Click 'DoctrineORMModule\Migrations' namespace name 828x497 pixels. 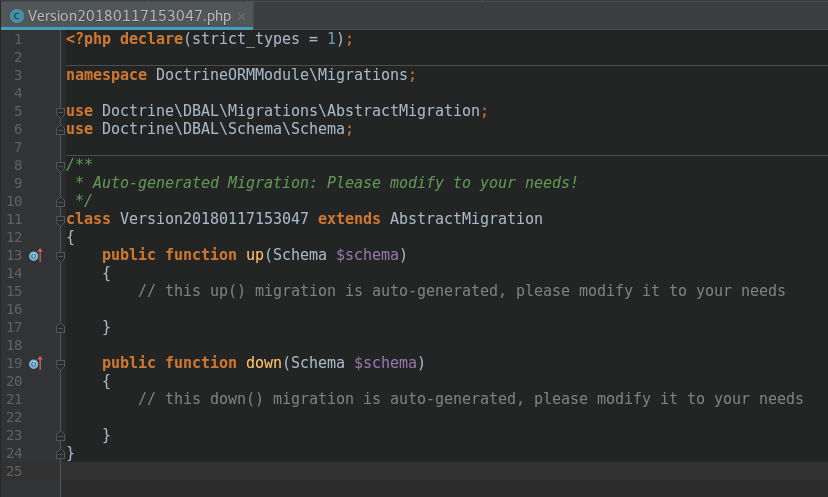281,75
